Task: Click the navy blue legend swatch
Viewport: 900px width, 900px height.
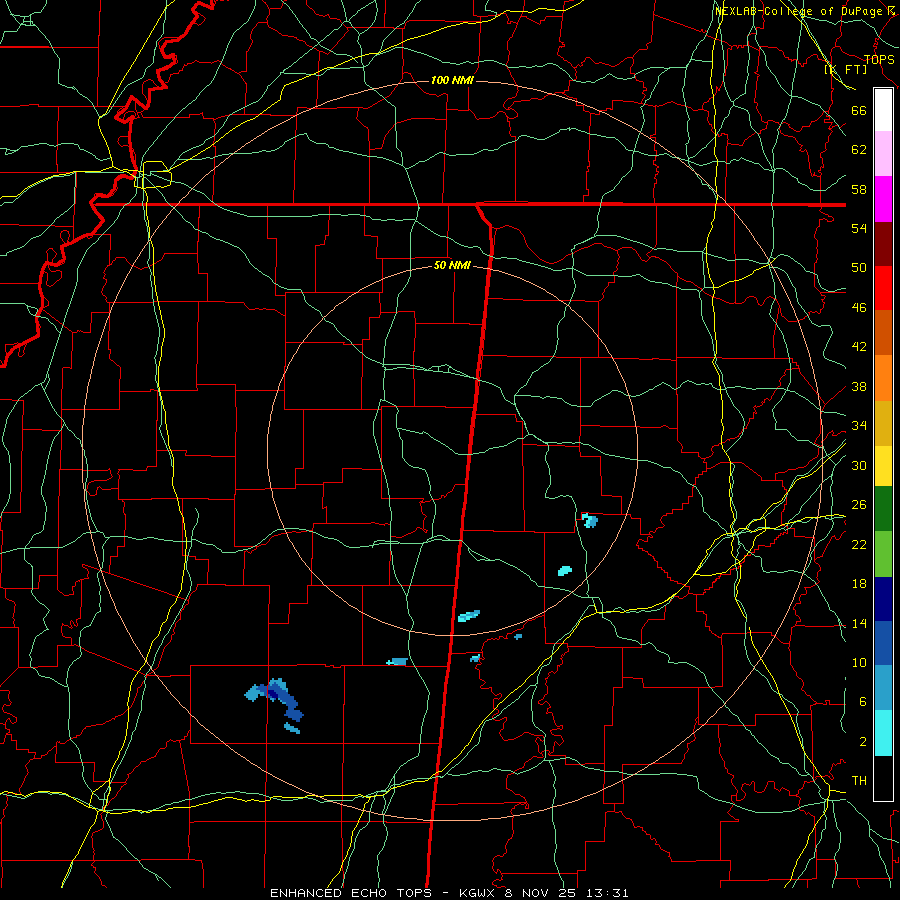Action: 883,599
